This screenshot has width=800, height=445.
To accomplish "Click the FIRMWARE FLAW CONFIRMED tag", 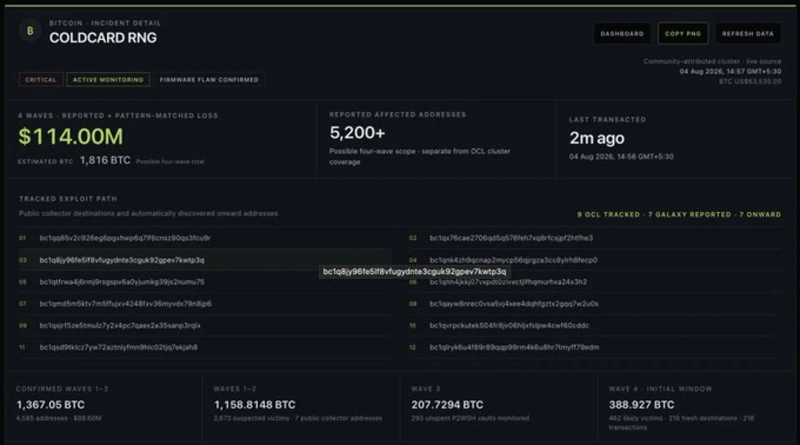I will [x=209, y=80].
